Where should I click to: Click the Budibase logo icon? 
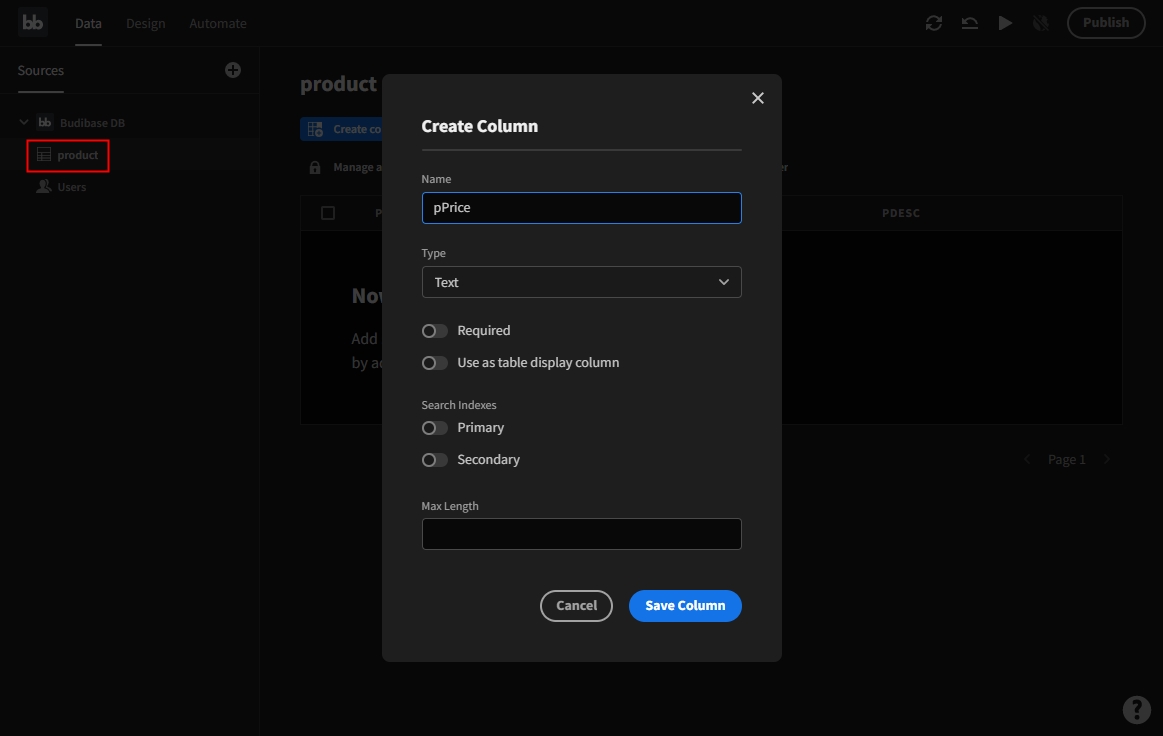tap(33, 23)
